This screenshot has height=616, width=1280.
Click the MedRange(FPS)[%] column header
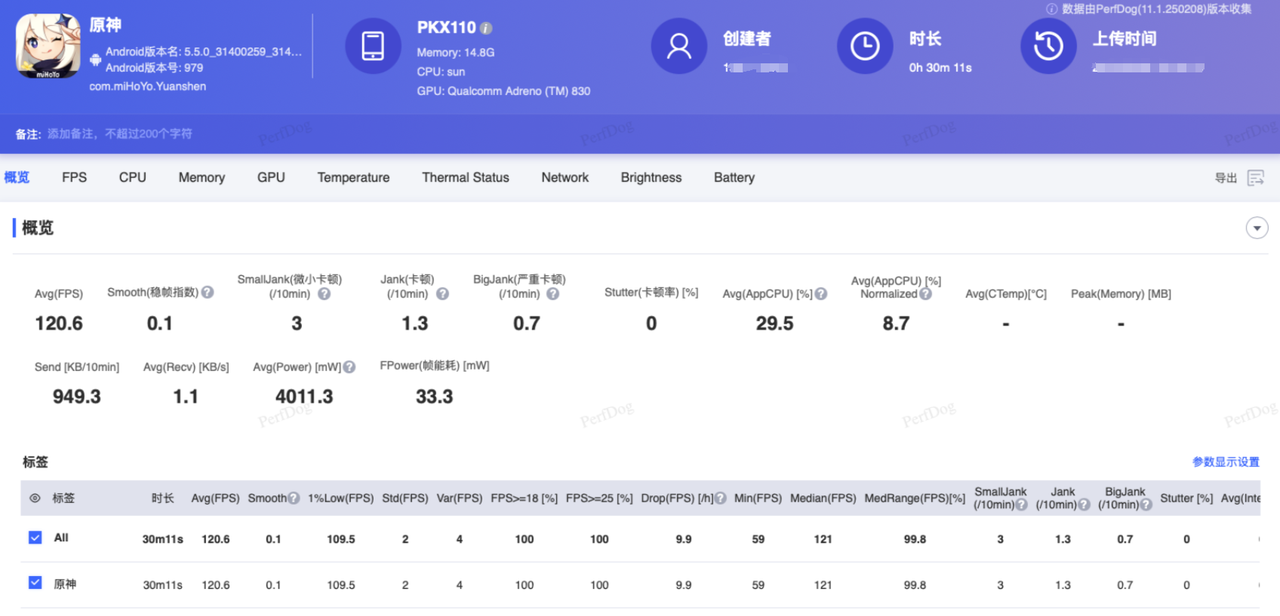coord(914,498)
